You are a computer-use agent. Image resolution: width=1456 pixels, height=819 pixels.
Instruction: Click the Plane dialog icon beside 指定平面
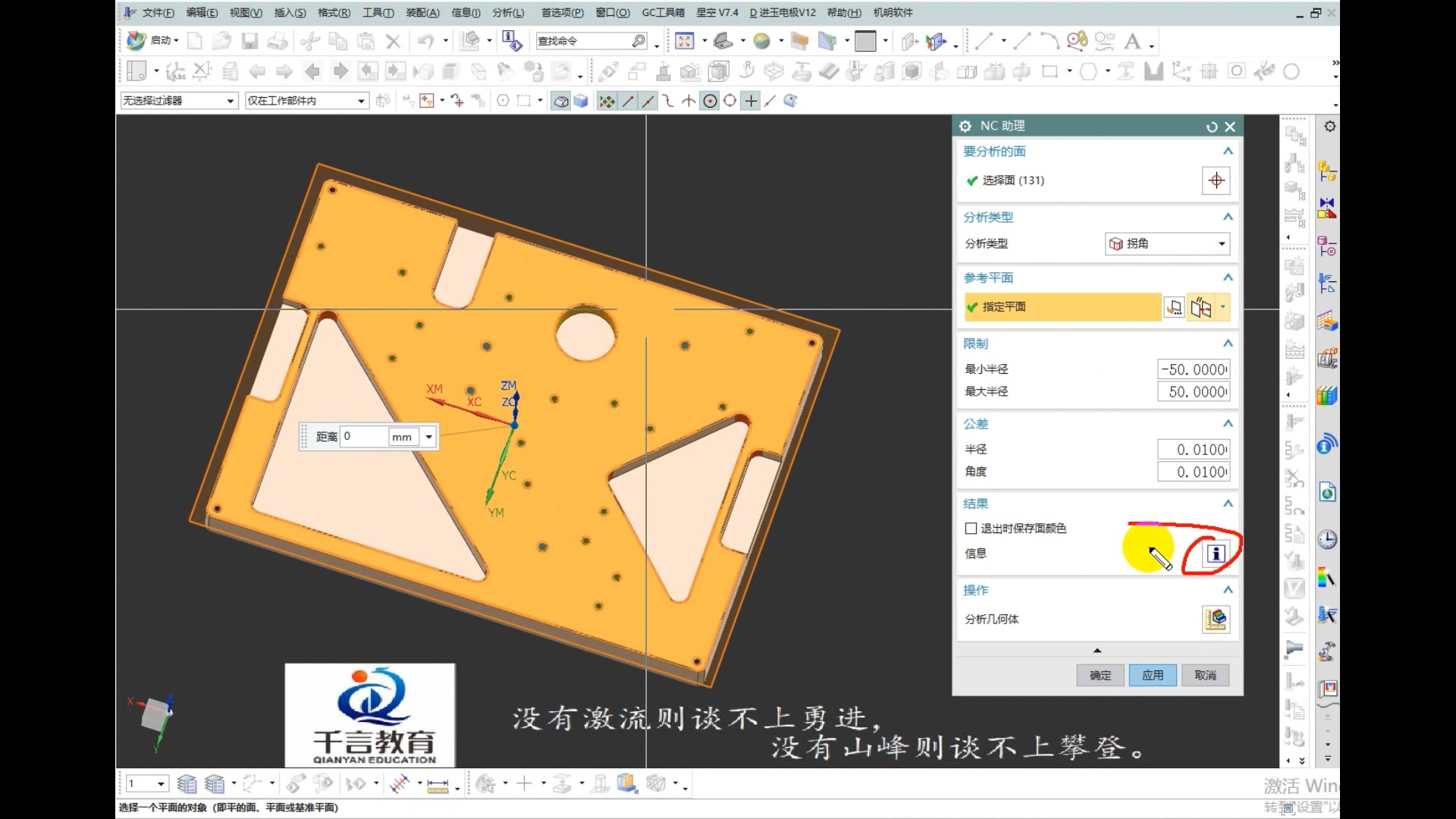[x=1174, y=307]
